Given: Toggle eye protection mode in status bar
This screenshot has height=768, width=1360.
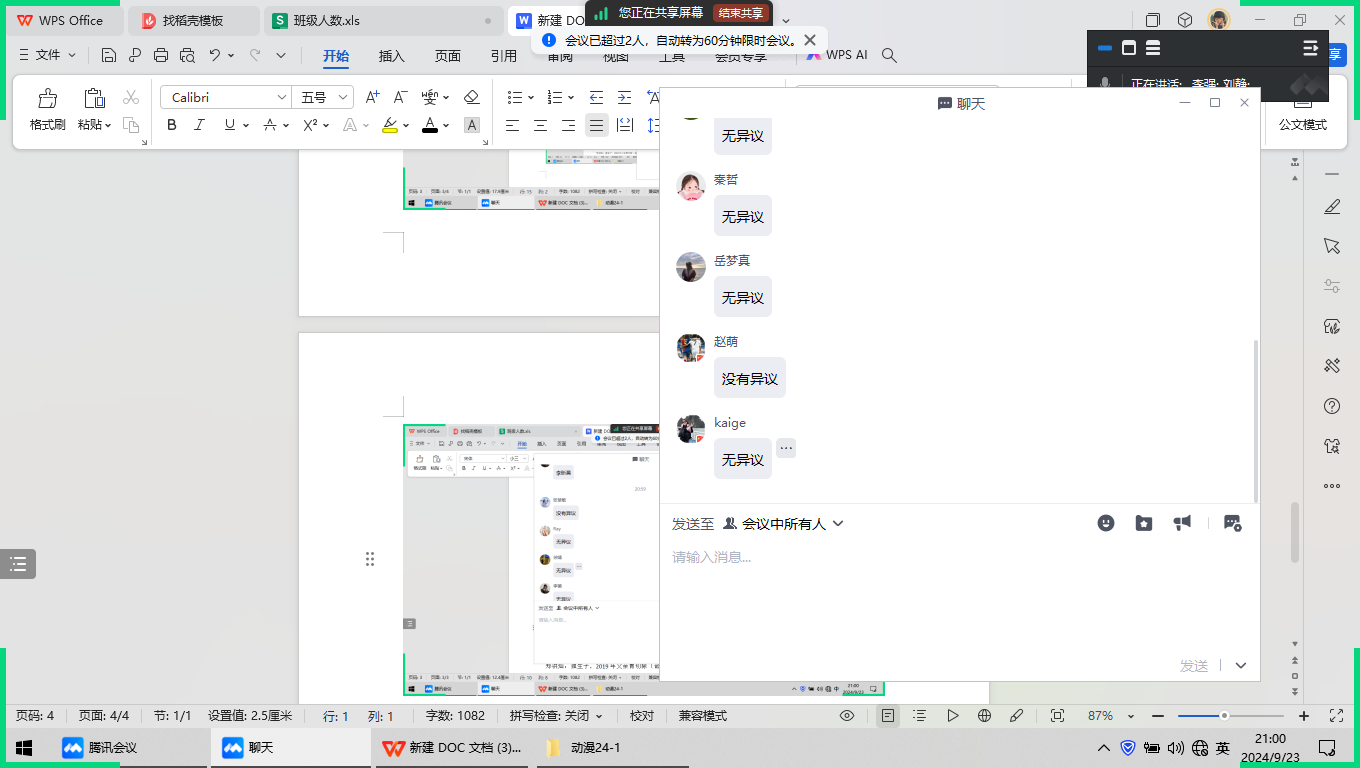Looking at the screenshot, I should pyautogui.click(x=847, y=716).
